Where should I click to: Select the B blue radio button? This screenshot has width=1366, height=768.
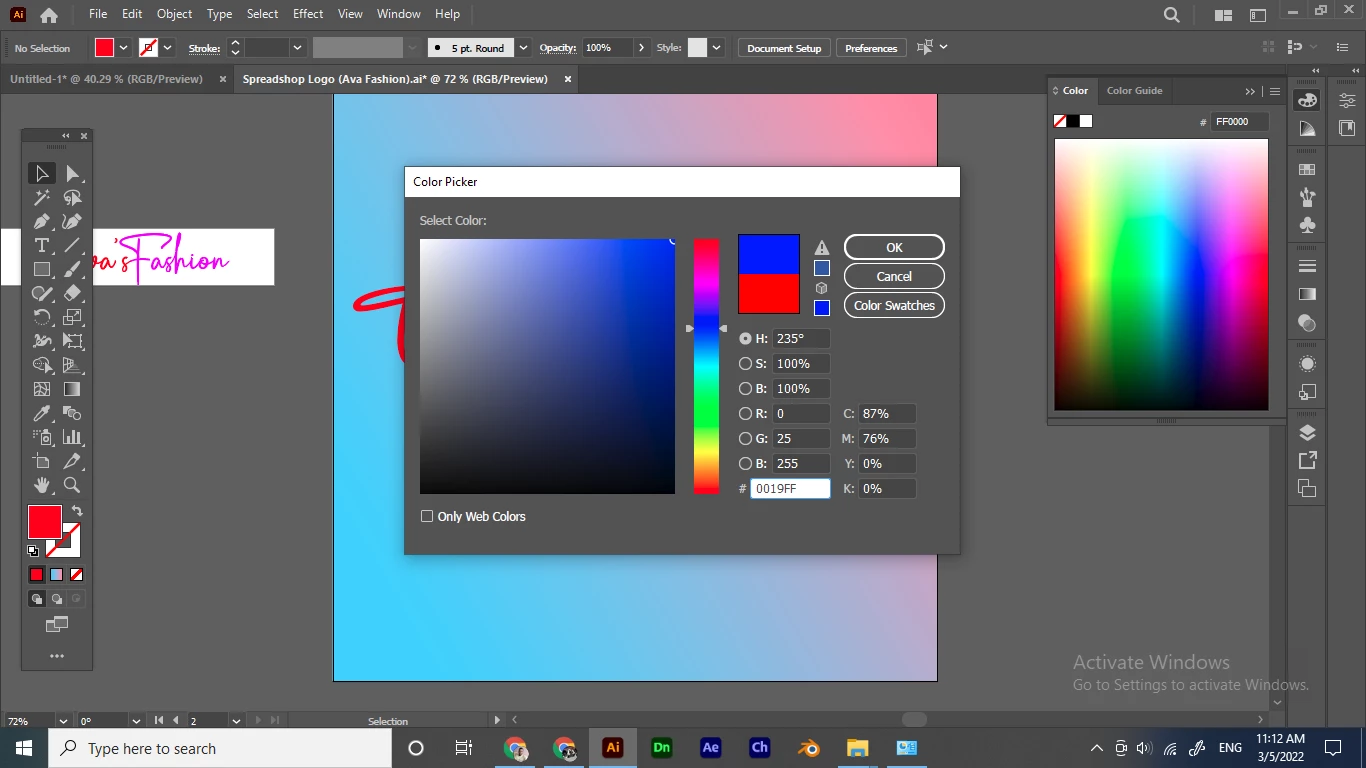(745, 464)
